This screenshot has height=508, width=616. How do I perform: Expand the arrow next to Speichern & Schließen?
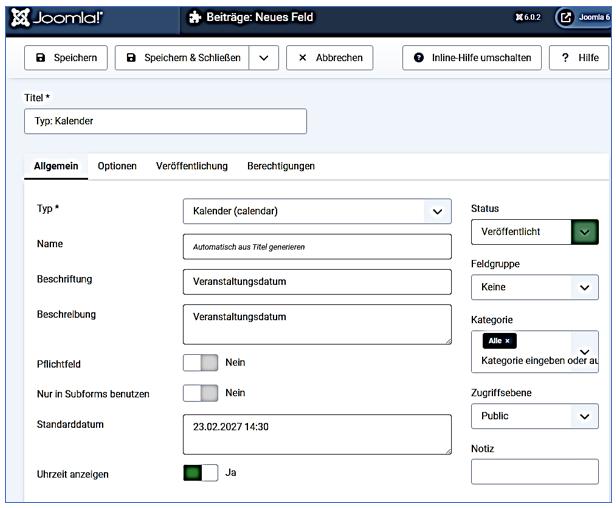(x=263, y=58)
